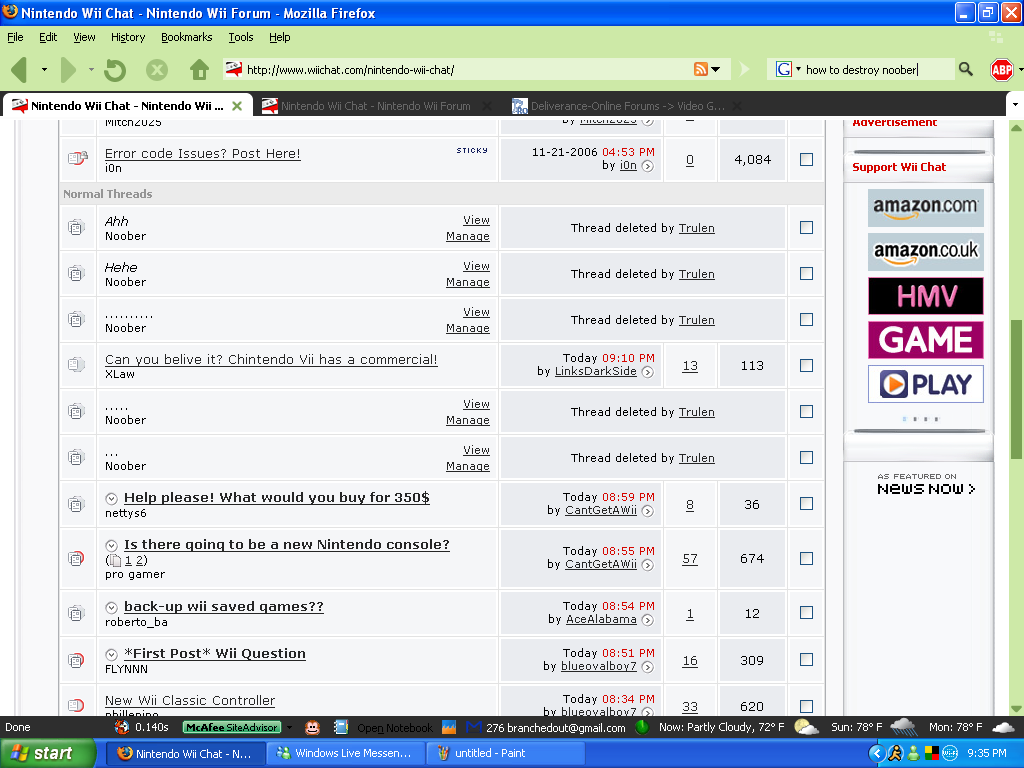Click the GAME sponsor logo
The width and height of the screenshot is (1024, 768).
tap(925, 340)
